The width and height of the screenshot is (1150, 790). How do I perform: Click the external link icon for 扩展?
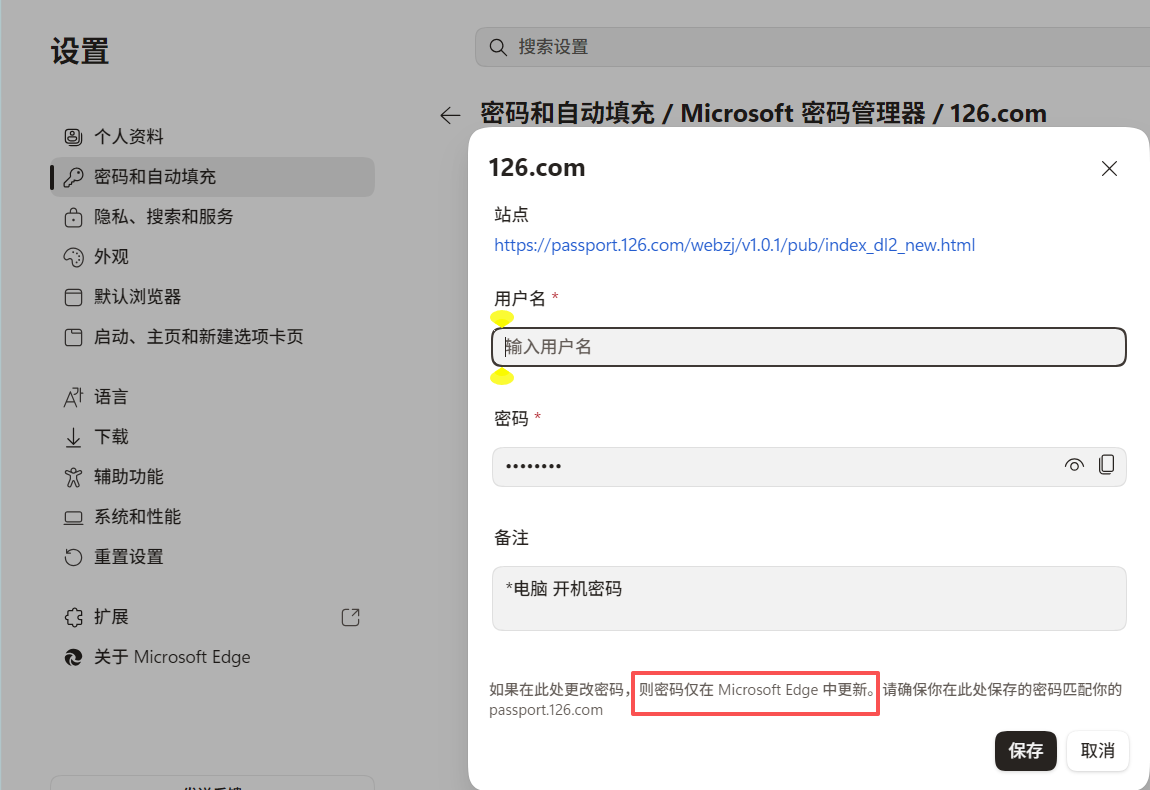[351, 618]
